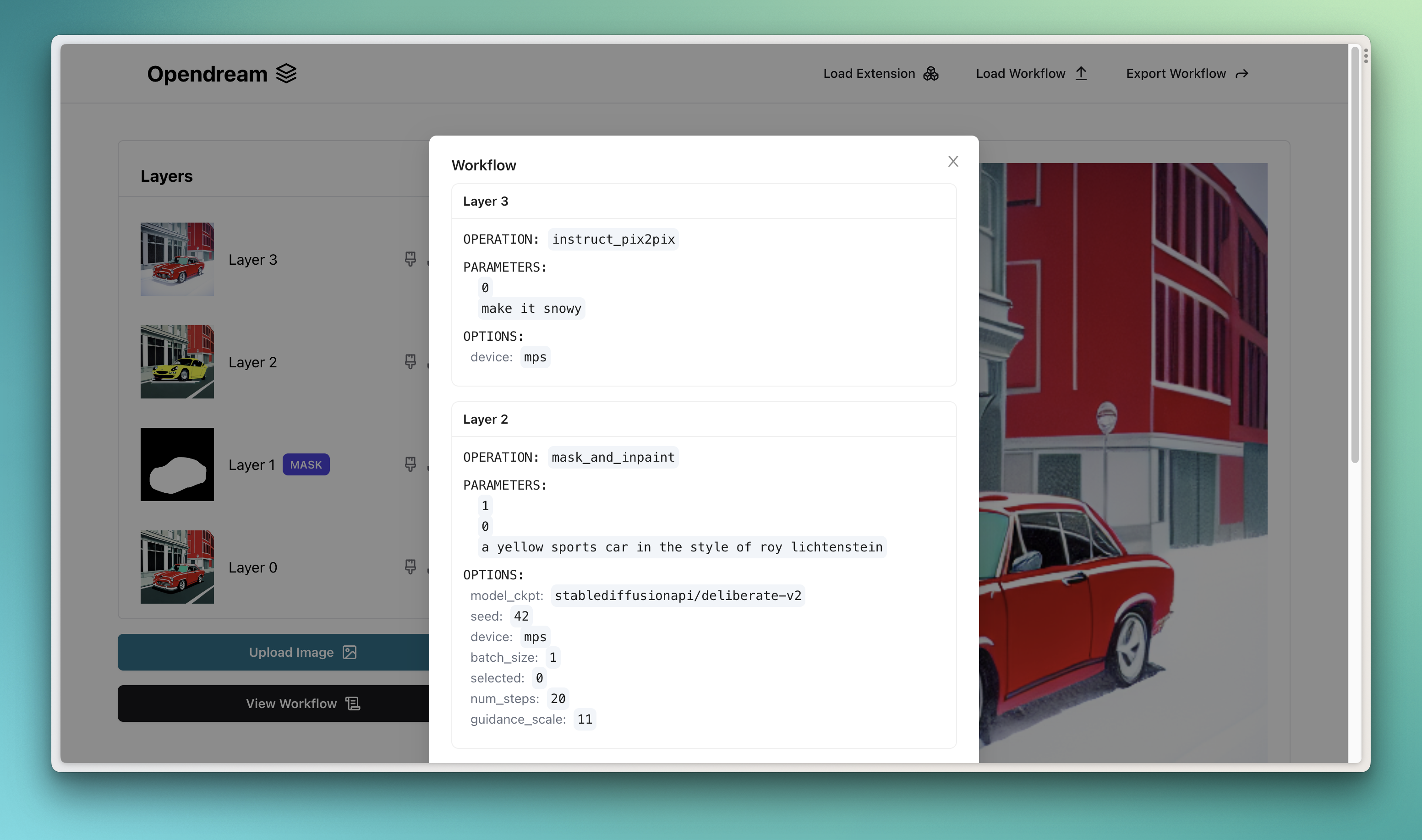The height and width of the screenshot is (840, 1422).
Task: Close the Workflow dialog
Action: click(x=953, y=161)
